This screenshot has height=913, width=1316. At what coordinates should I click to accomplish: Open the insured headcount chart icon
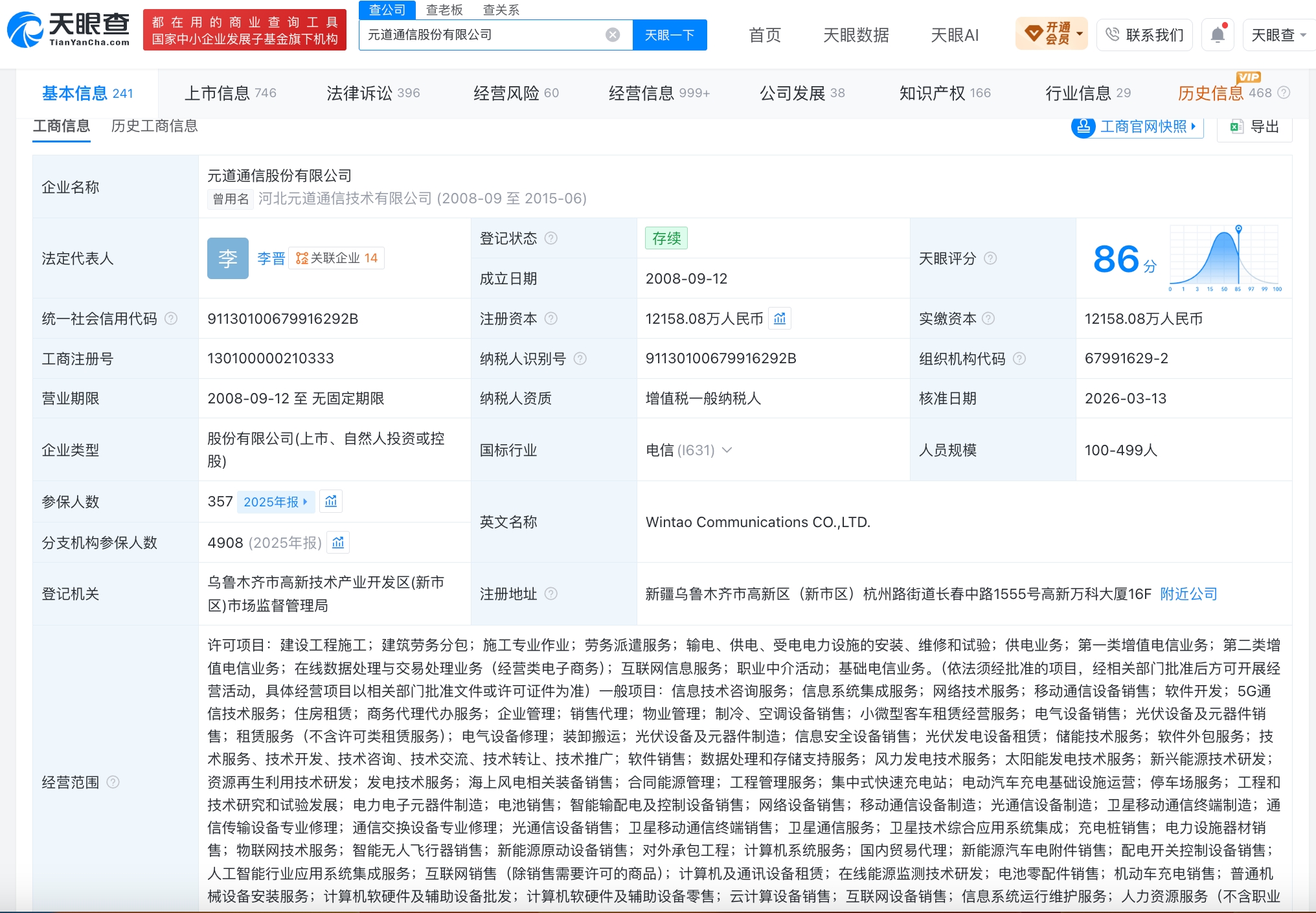coord(331,501)
